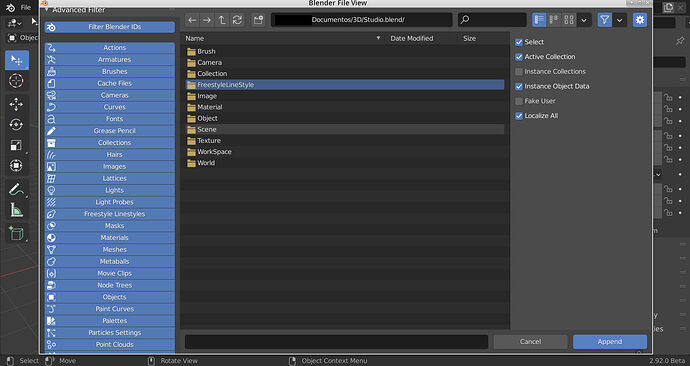Image resolution: width=690 pixels, height=366 pixels.
Task: Toggle Curves filter
Action: coord(110,107)
